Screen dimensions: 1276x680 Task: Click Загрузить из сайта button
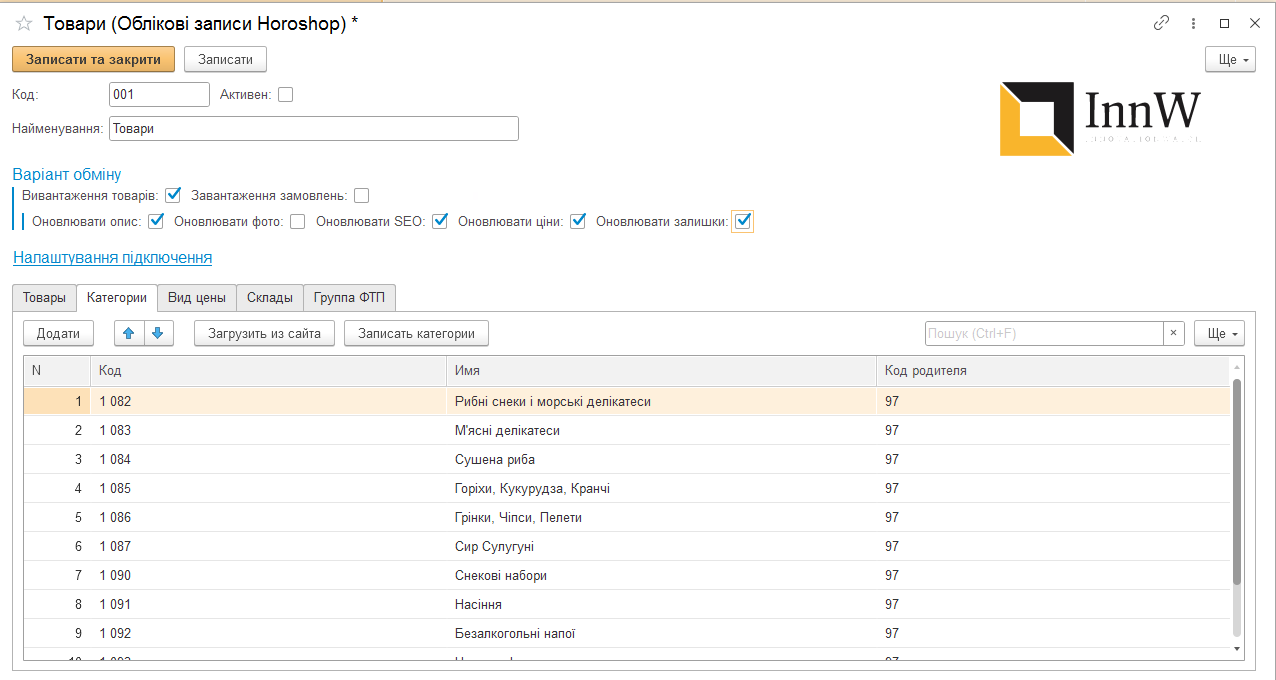264,333
